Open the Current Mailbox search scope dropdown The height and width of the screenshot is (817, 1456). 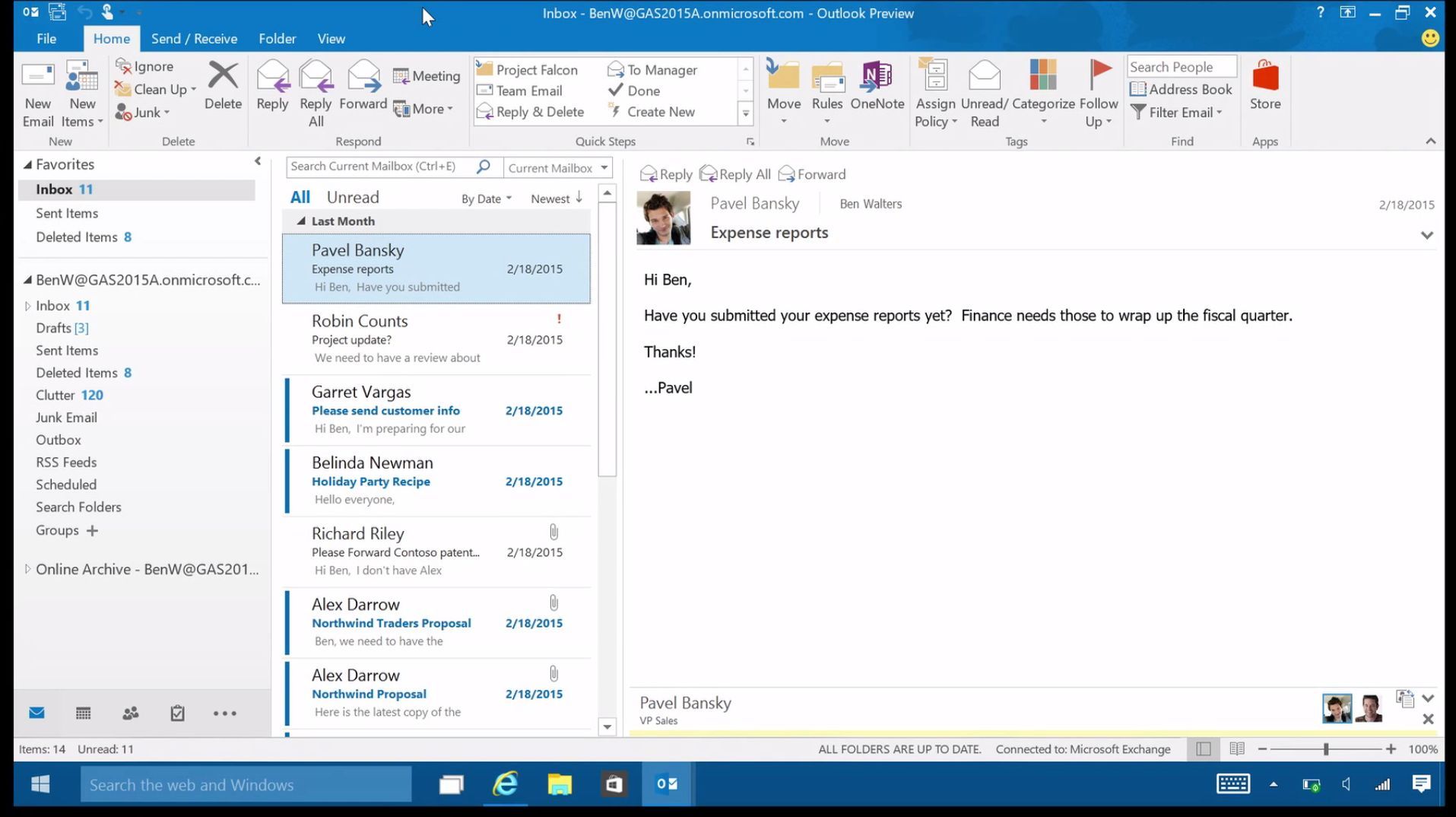558,167
